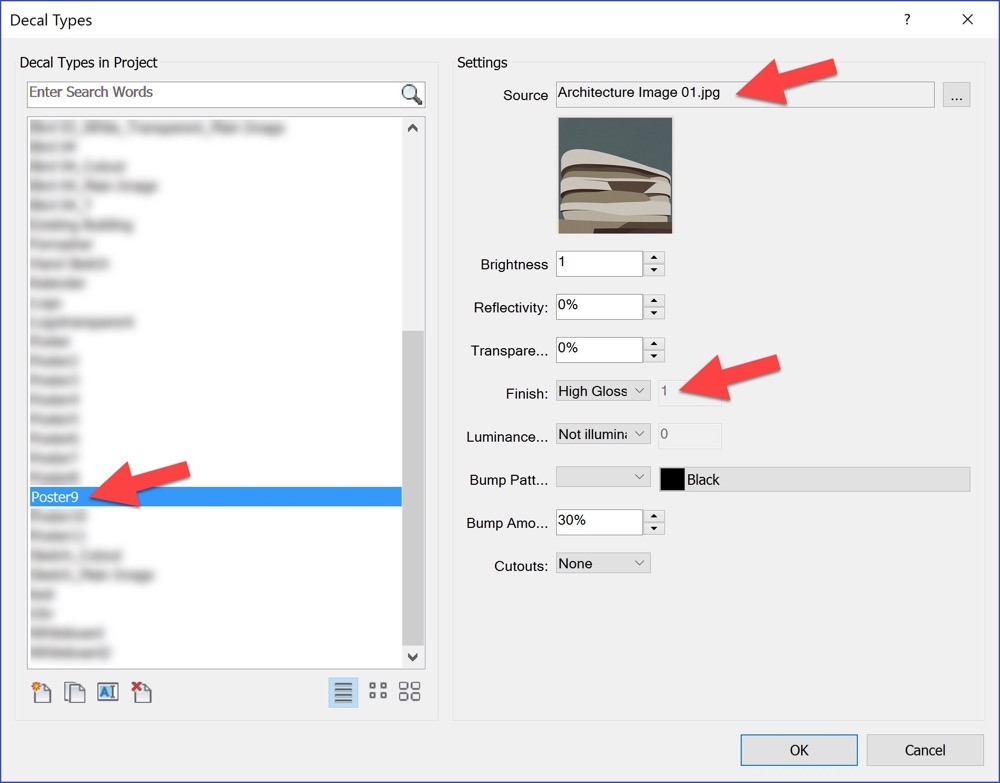This screenshot has width=1000, height=783.
Task: Click the search magnifier icon
Action: pos(410,94)
